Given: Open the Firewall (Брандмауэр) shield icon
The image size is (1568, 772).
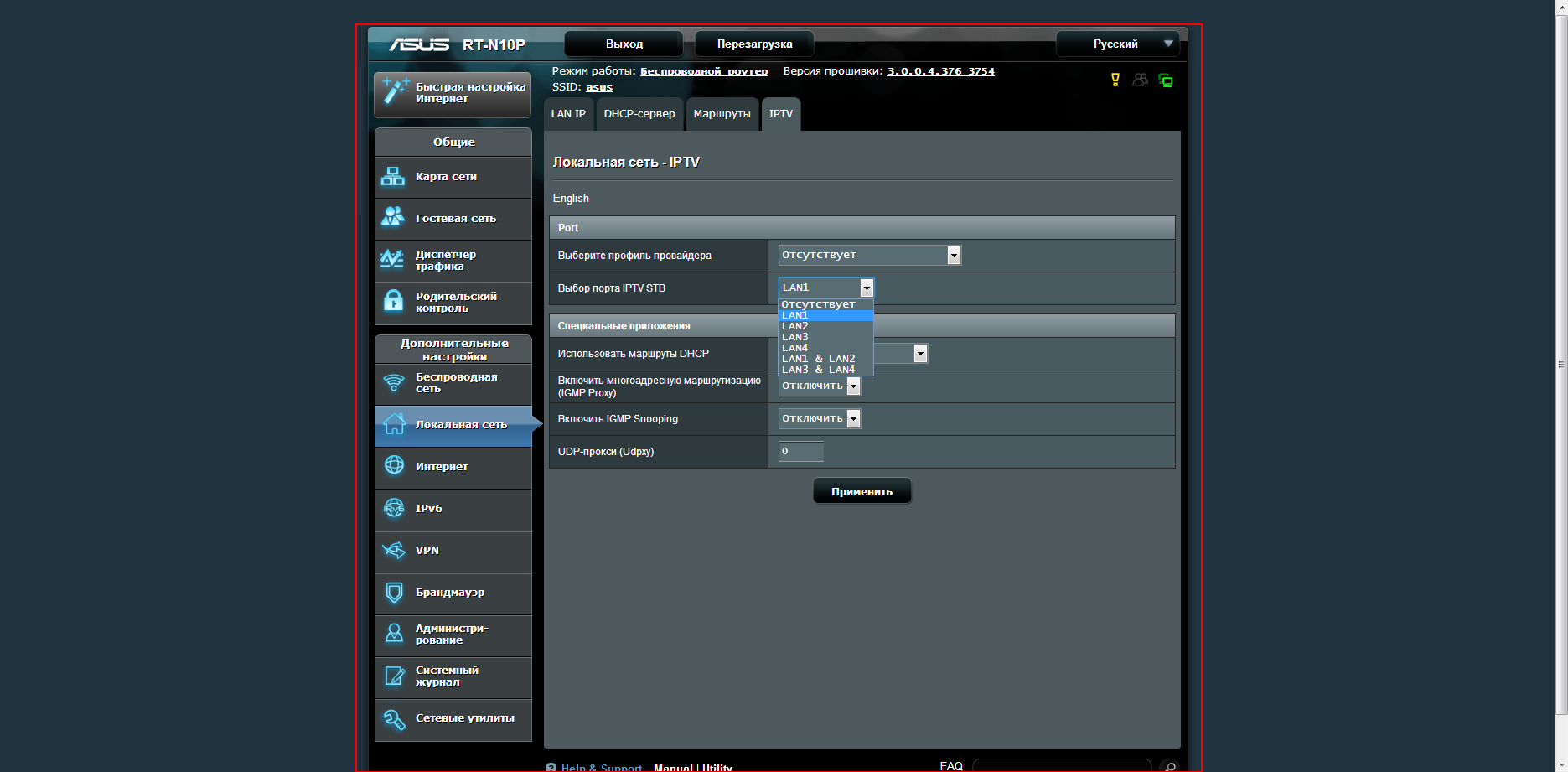Looking at the screenshot, I should (394, 593).
